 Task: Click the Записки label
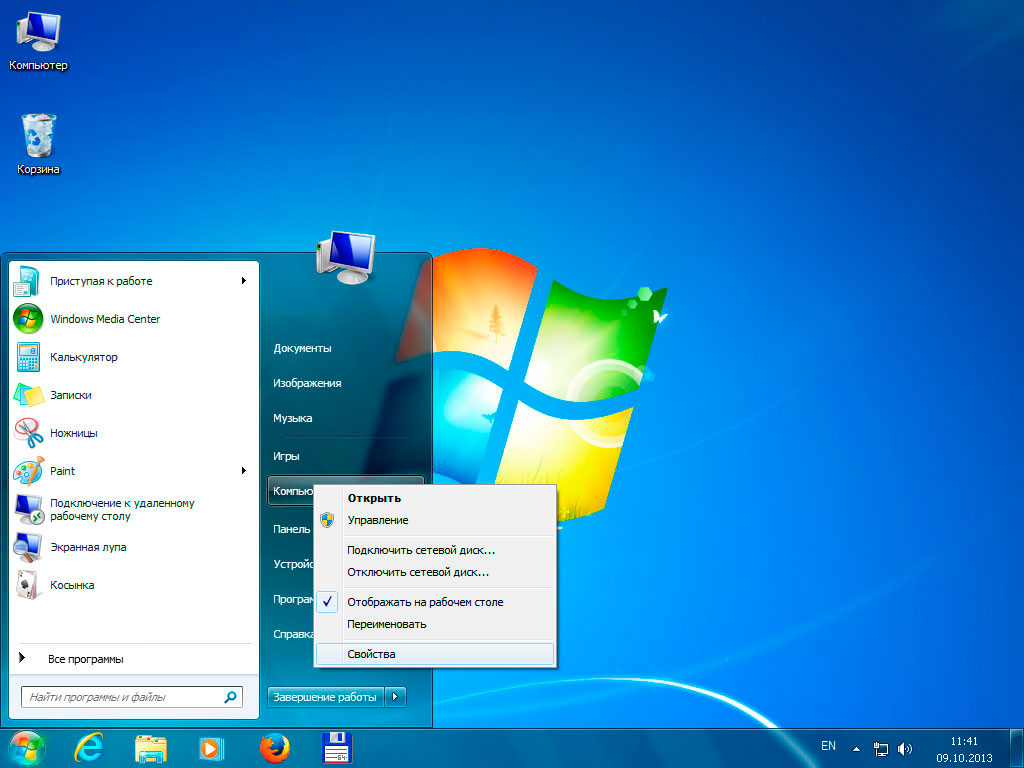click(71, 395)
